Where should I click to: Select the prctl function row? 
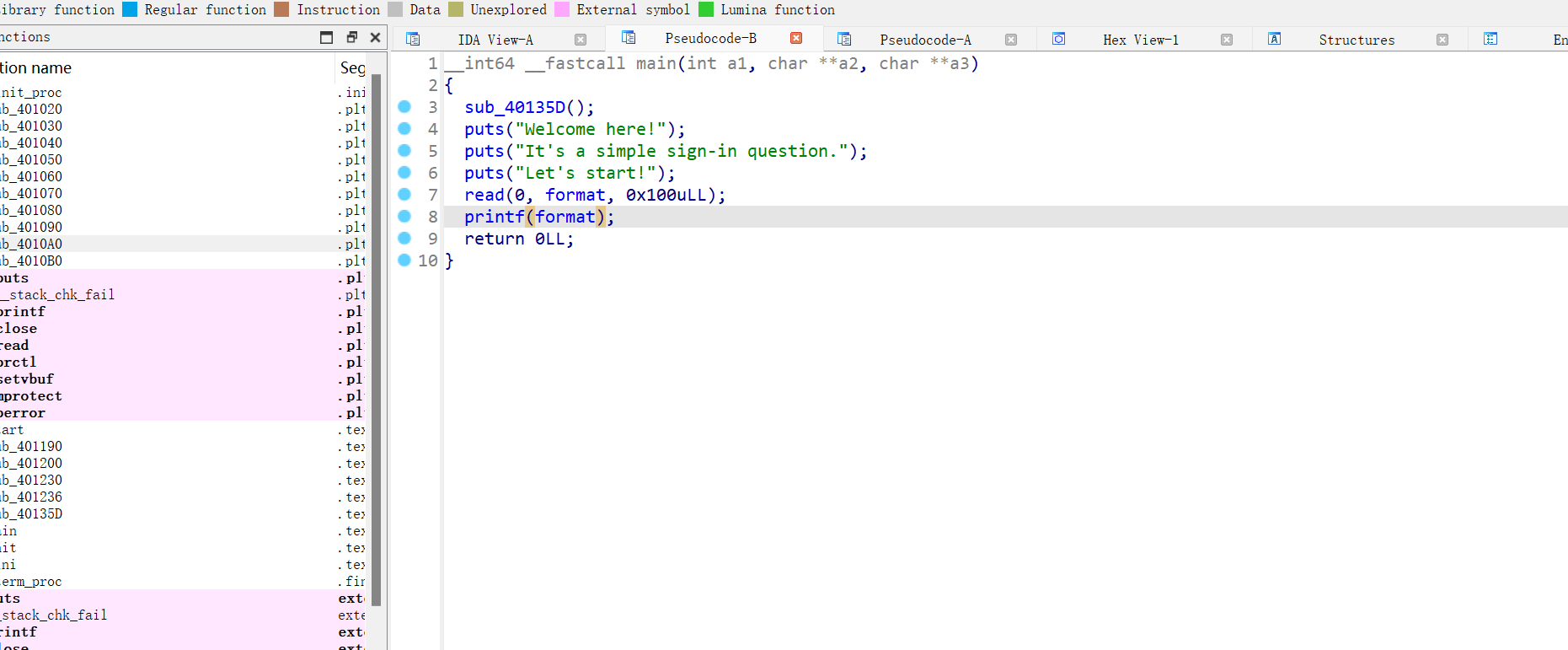(x=184, y=362)
